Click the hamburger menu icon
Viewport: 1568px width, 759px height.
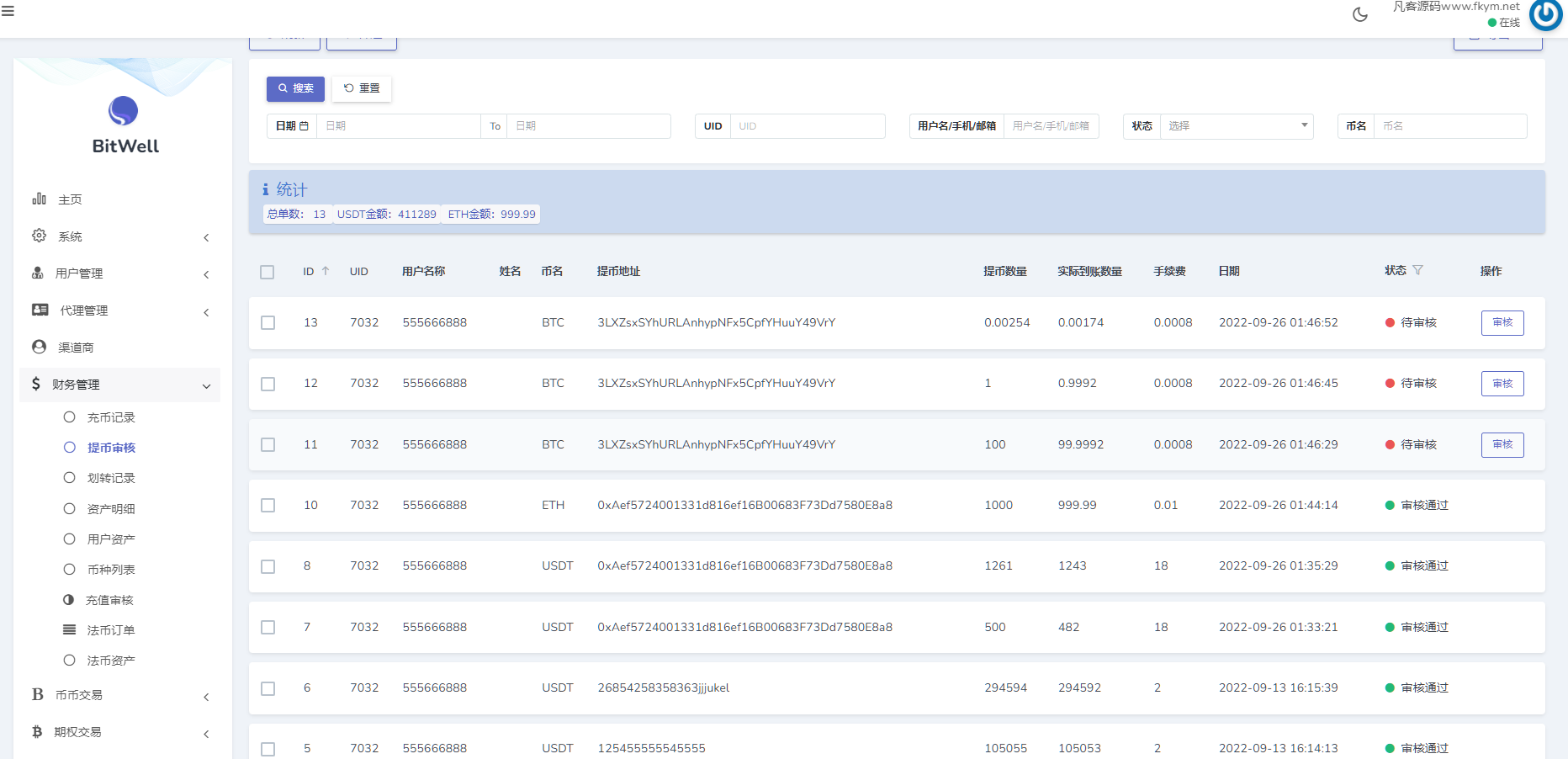8,12
